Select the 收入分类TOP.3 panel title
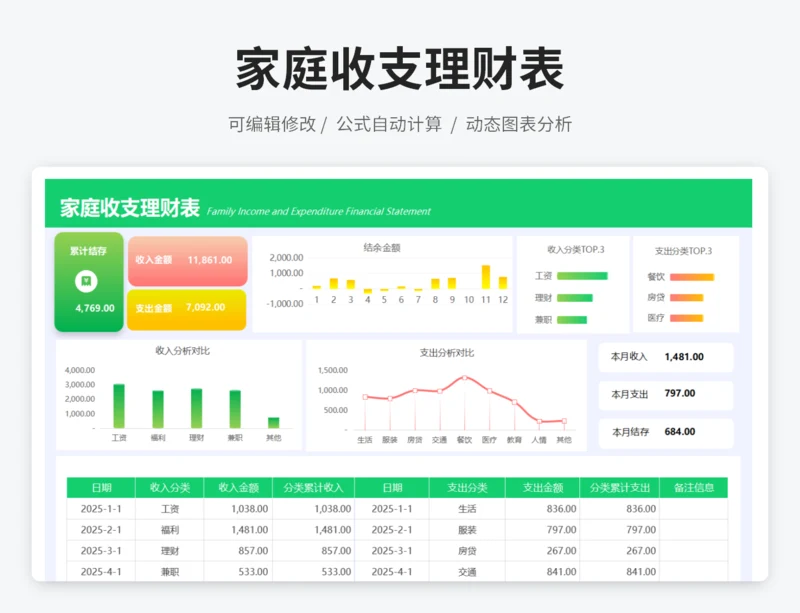Screen dimensions: 800x613 (x=576, y=250)
